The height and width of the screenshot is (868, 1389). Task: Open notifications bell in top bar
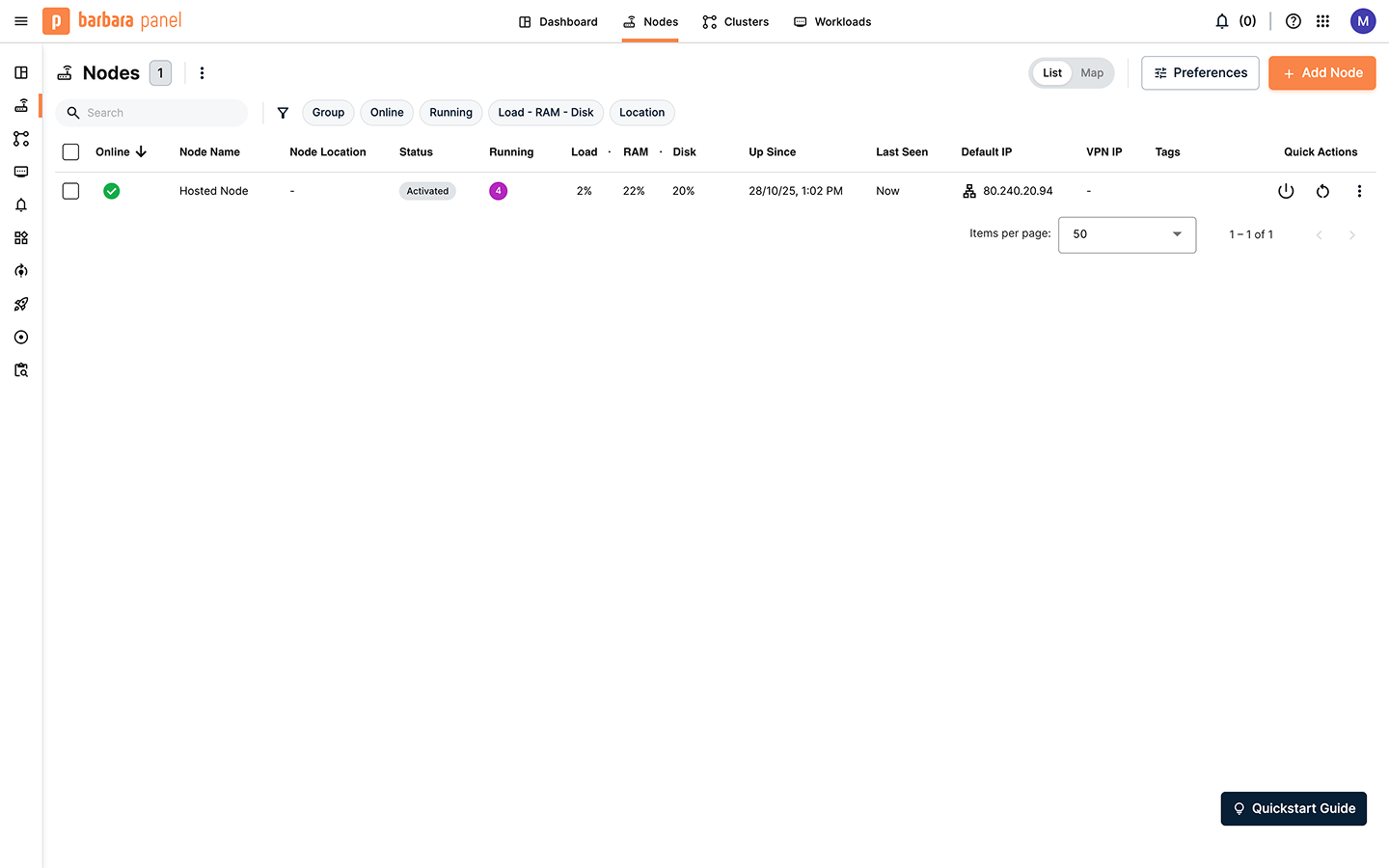pyautogui.click(x=1222, y=21)
